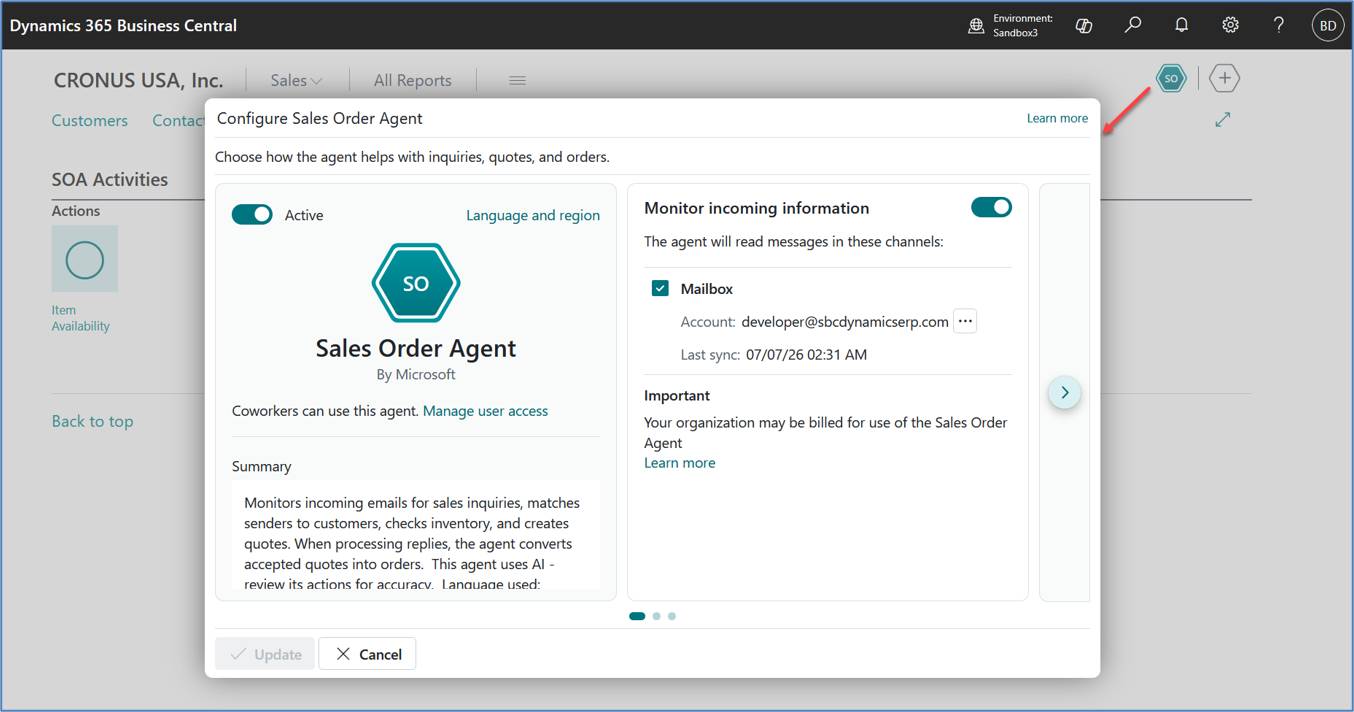Select the third page indicator dot
The width and height of the screenshot is (1354, 712).
coord(672,616)
